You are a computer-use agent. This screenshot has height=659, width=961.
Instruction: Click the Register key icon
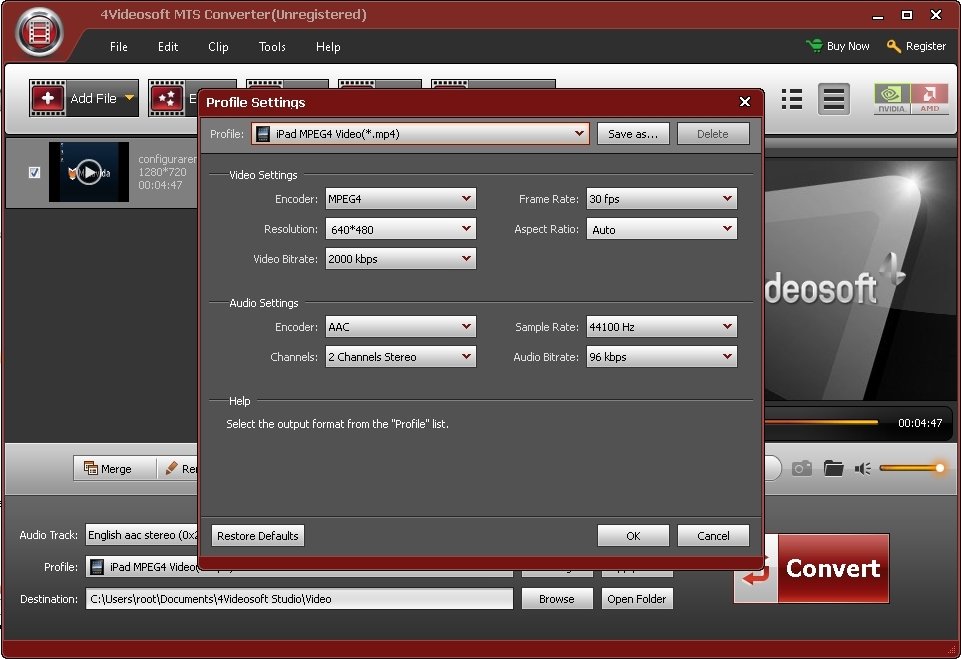[894, 46]
